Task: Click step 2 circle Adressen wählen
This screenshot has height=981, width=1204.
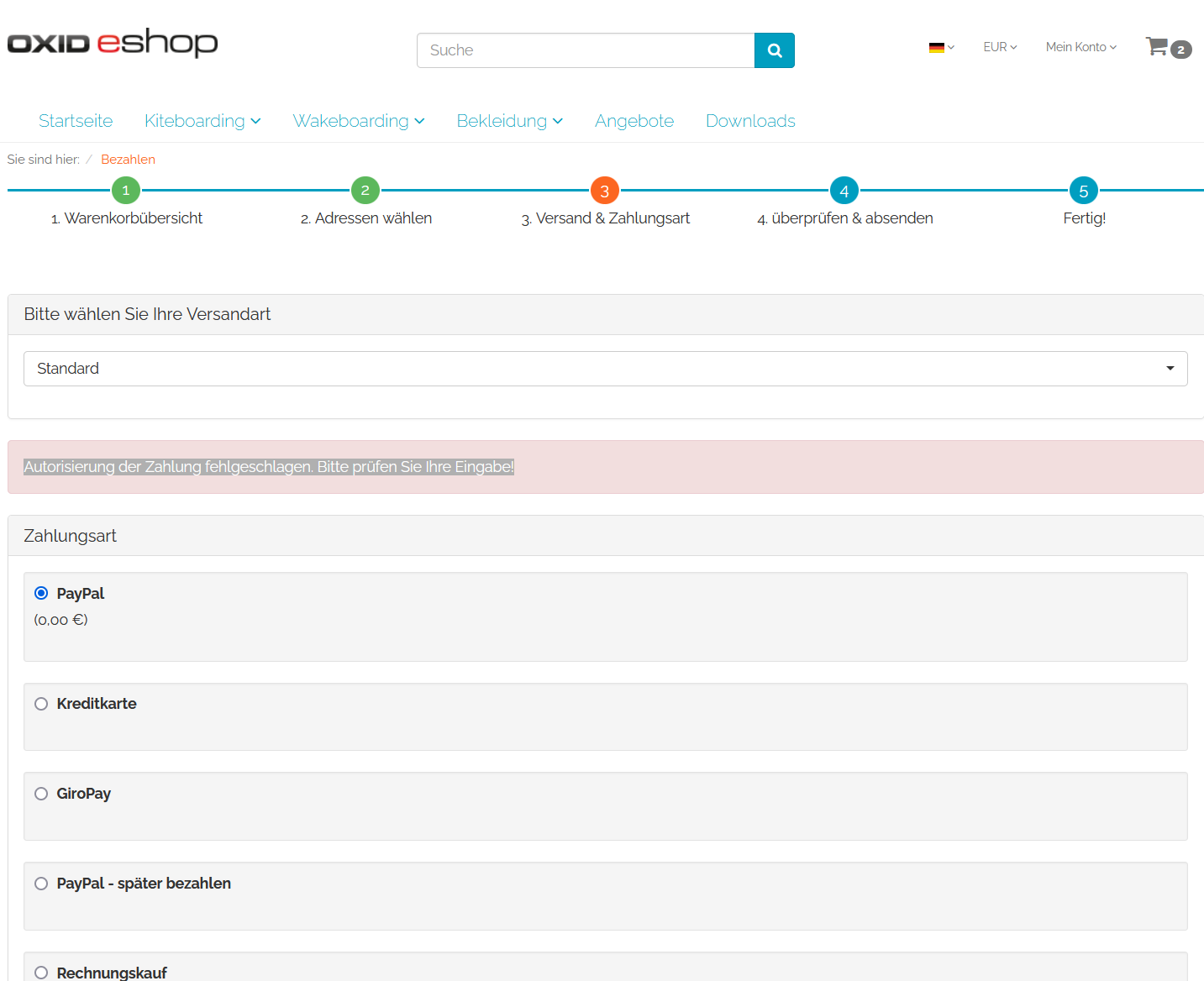Action: click(x=365, y=191)
